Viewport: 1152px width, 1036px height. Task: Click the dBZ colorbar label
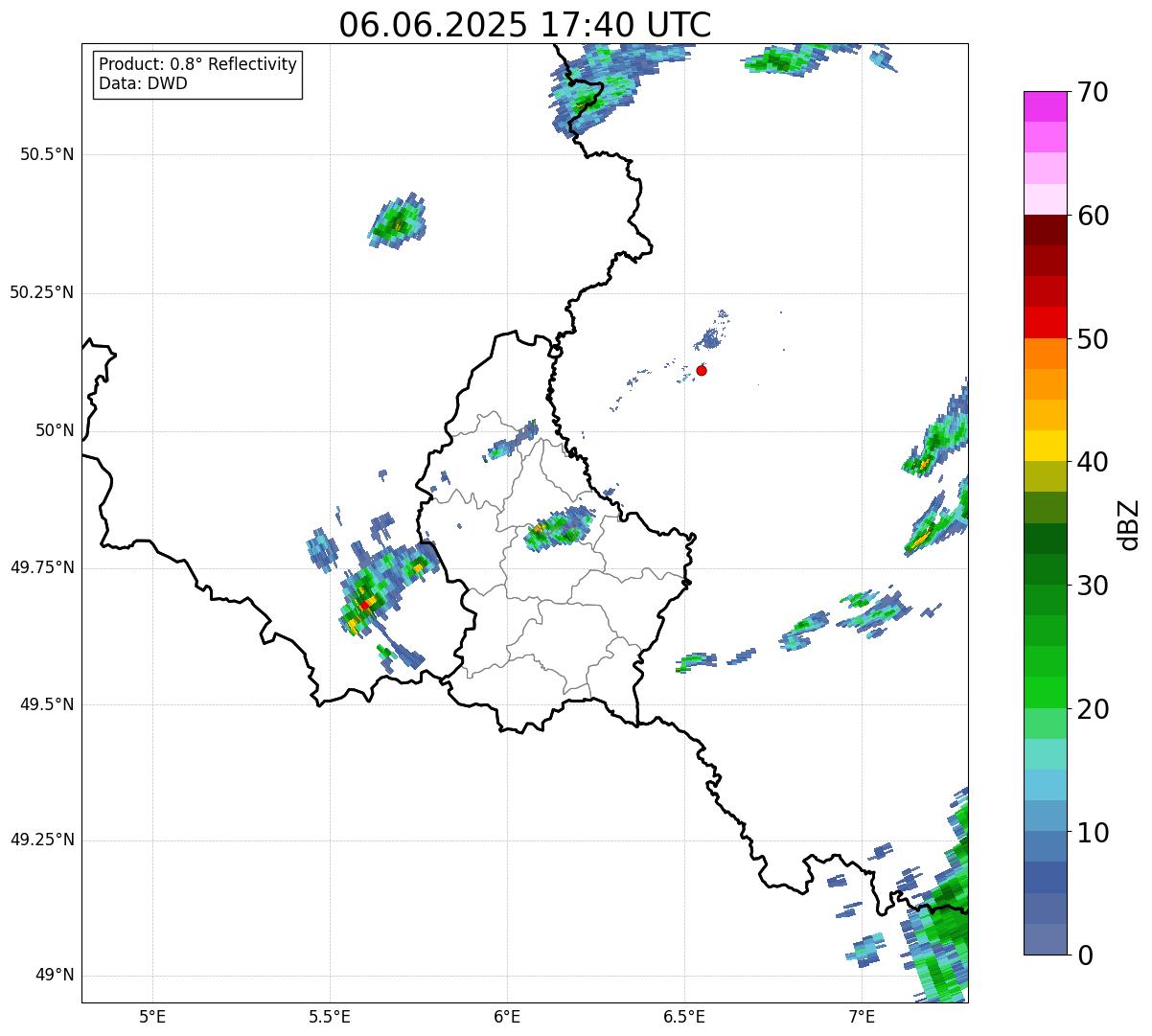click(1129, 523)
